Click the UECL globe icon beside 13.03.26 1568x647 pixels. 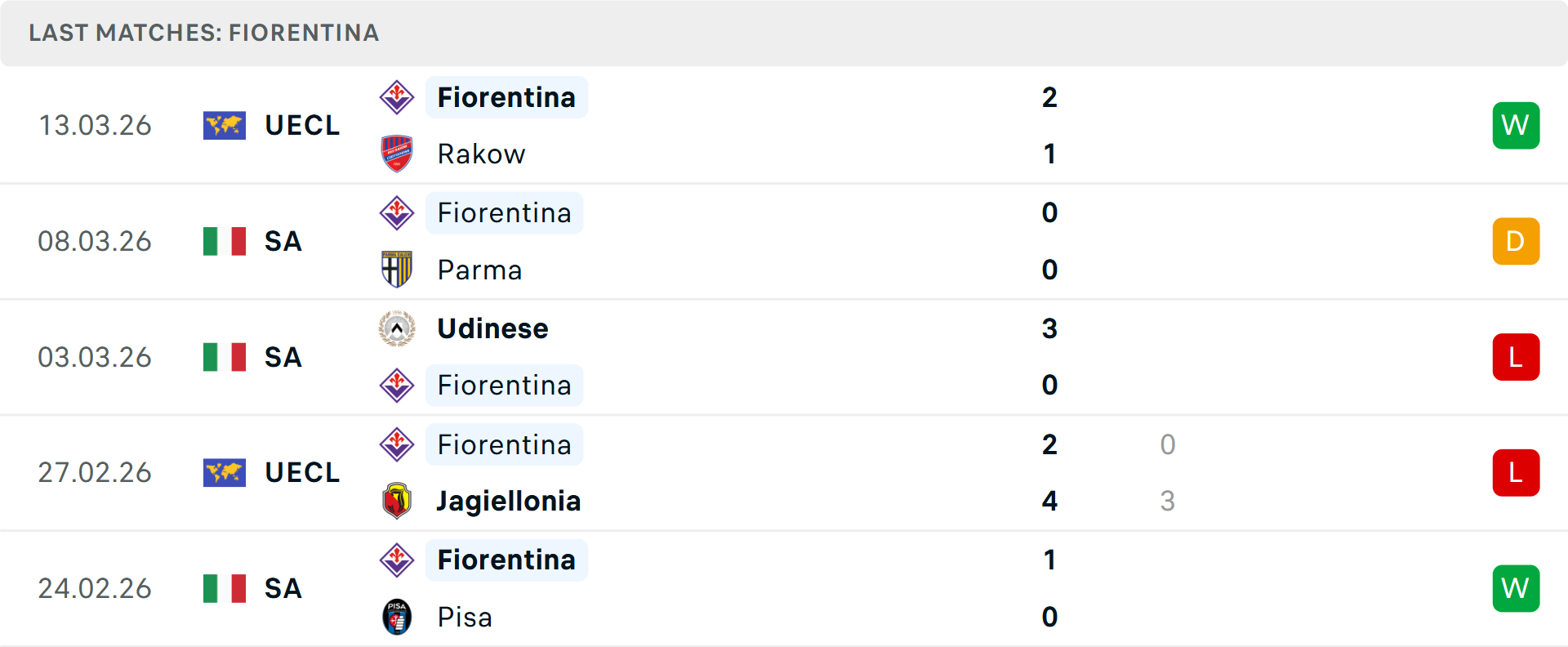(x=224, y=126)
